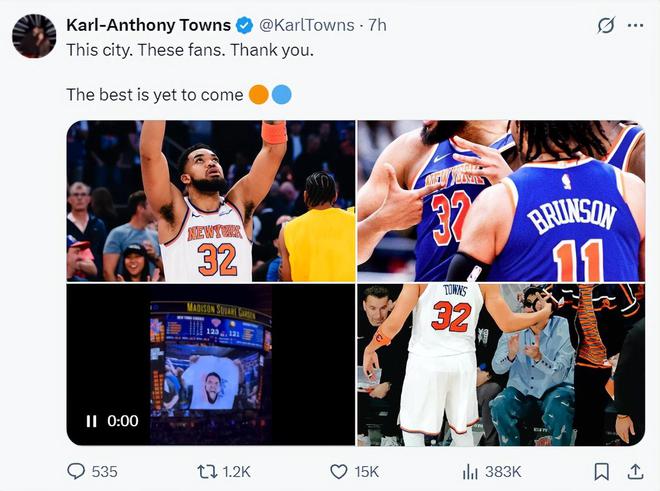Open the photo of Towns raising arms

(211, 201)
